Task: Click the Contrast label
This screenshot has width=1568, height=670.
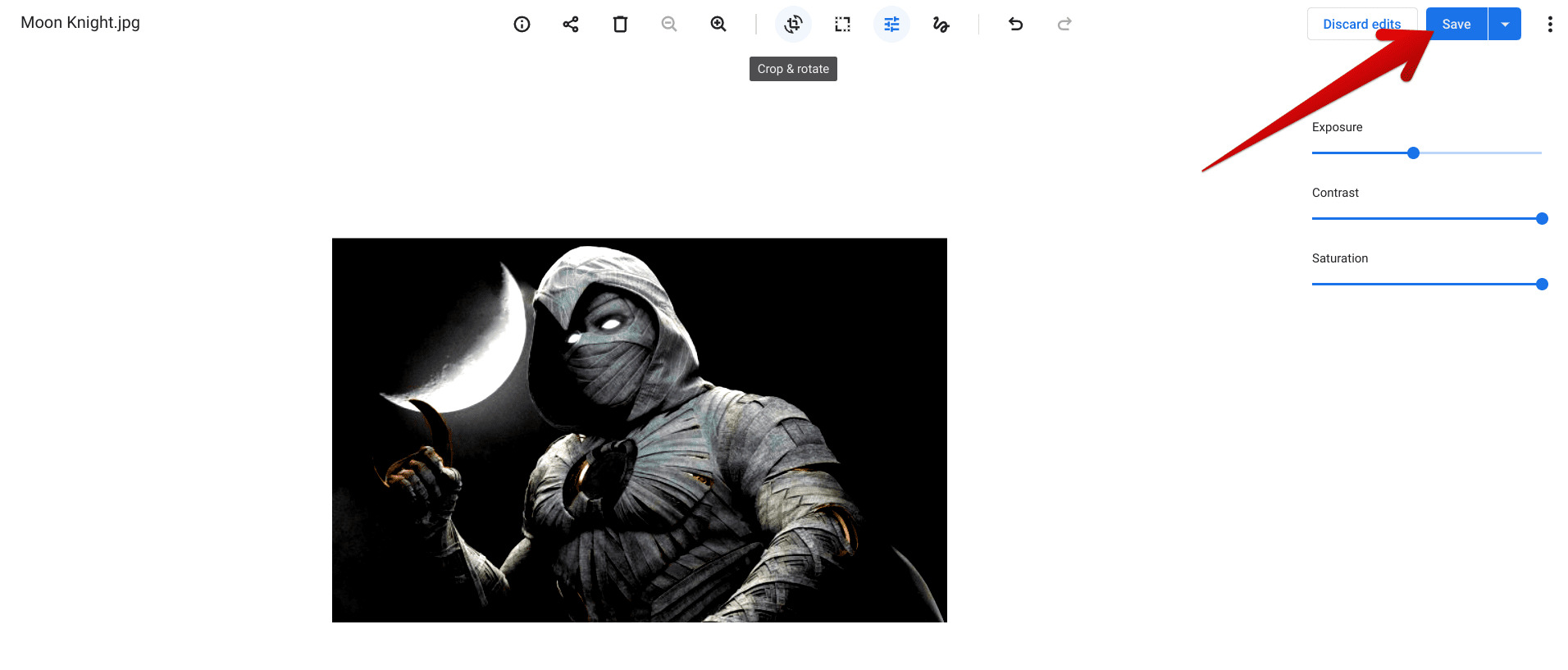Action: [1335, 193]
